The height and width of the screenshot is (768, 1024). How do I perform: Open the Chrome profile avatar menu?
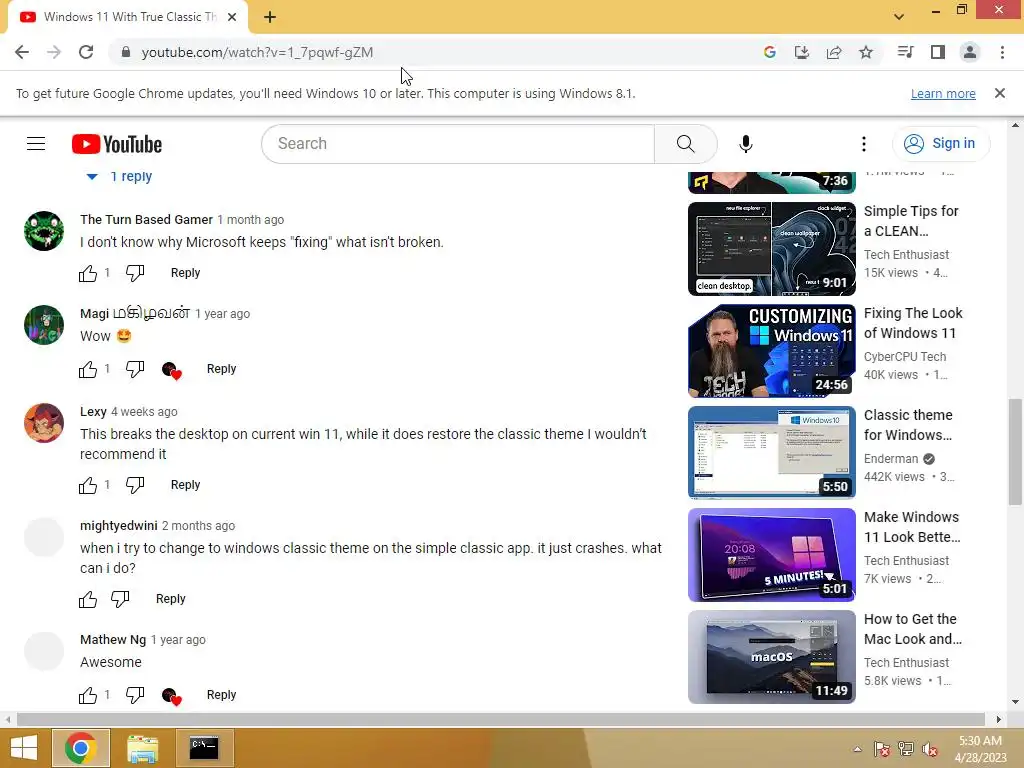(x=970, y=52)
